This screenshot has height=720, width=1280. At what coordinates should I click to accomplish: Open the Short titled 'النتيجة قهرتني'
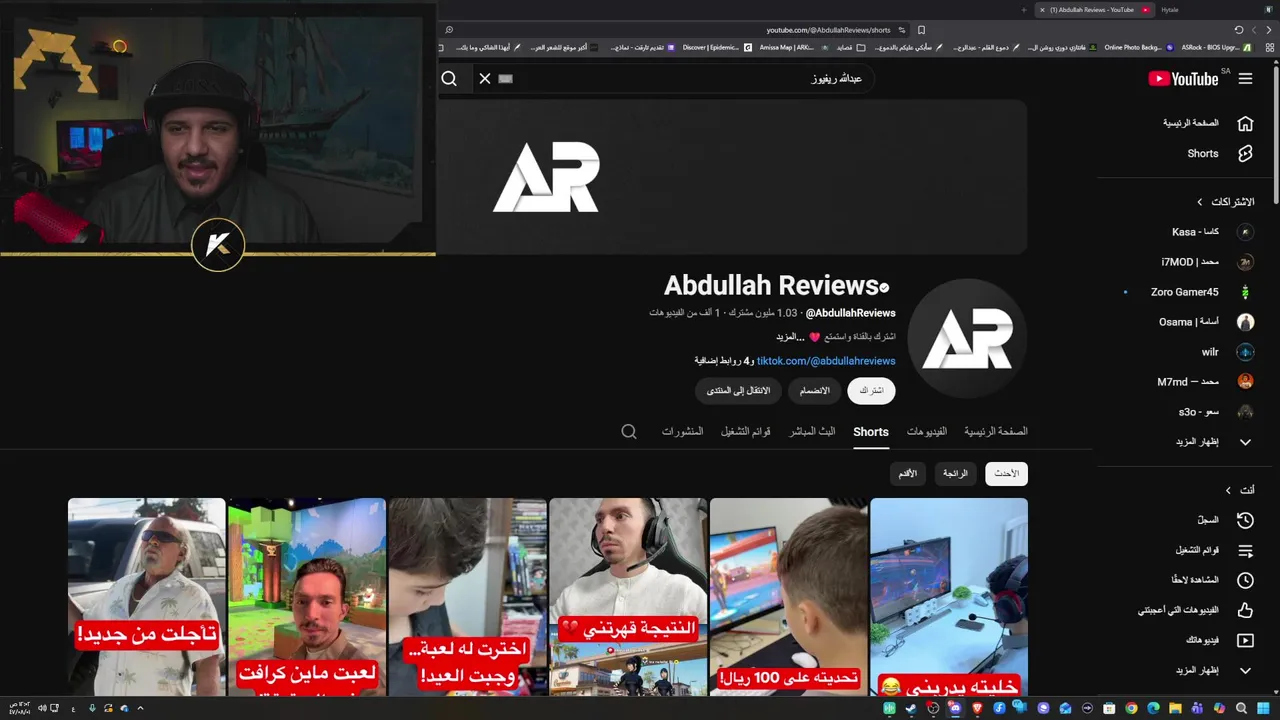628,596
